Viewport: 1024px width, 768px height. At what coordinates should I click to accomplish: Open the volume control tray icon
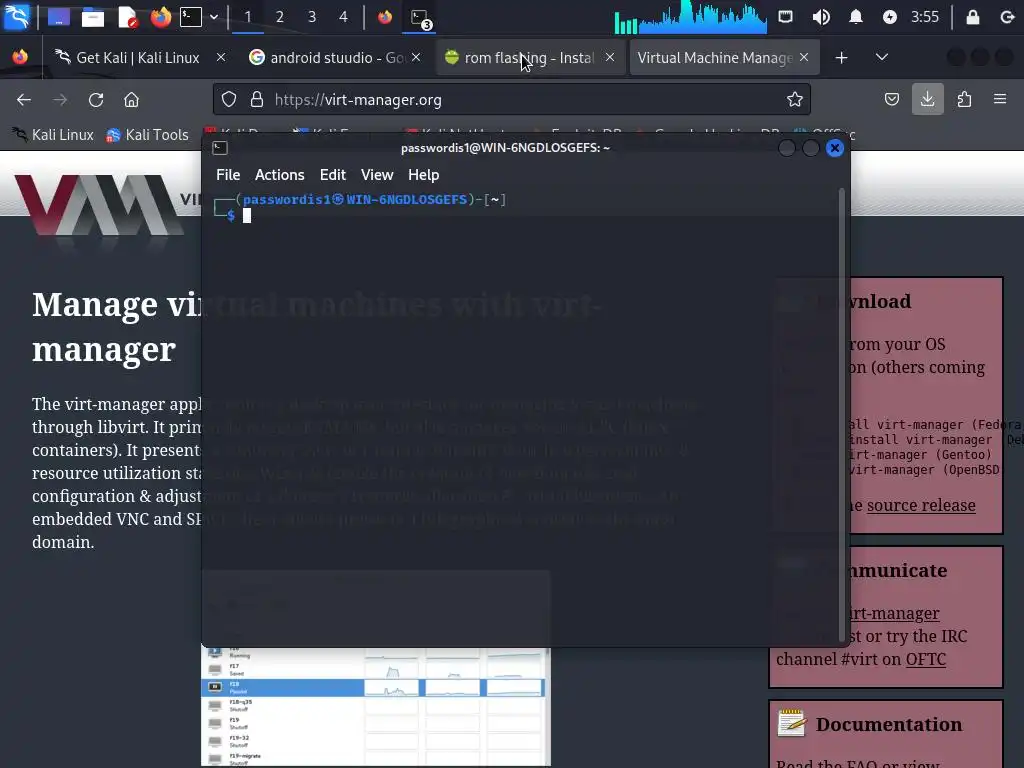821,17
